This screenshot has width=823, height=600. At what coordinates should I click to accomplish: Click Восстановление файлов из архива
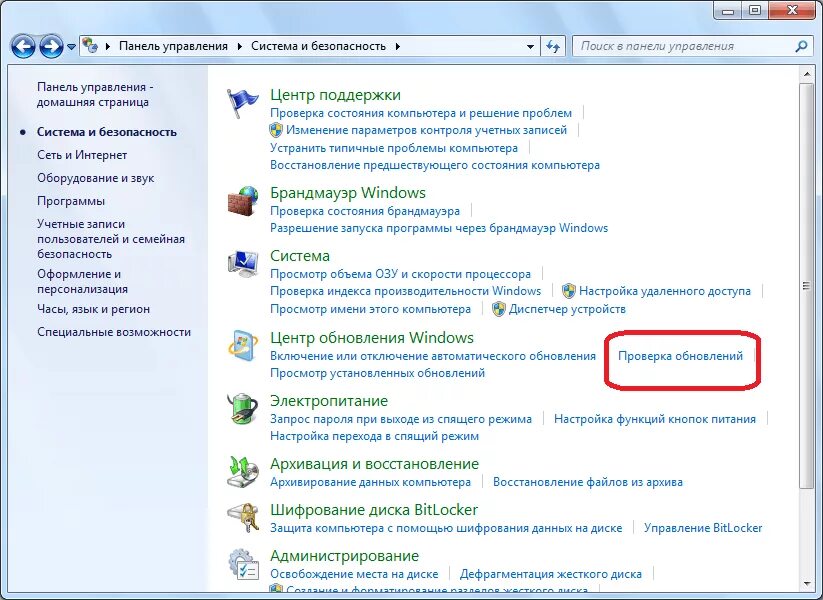pyautogui.click(x=588, y=482)
